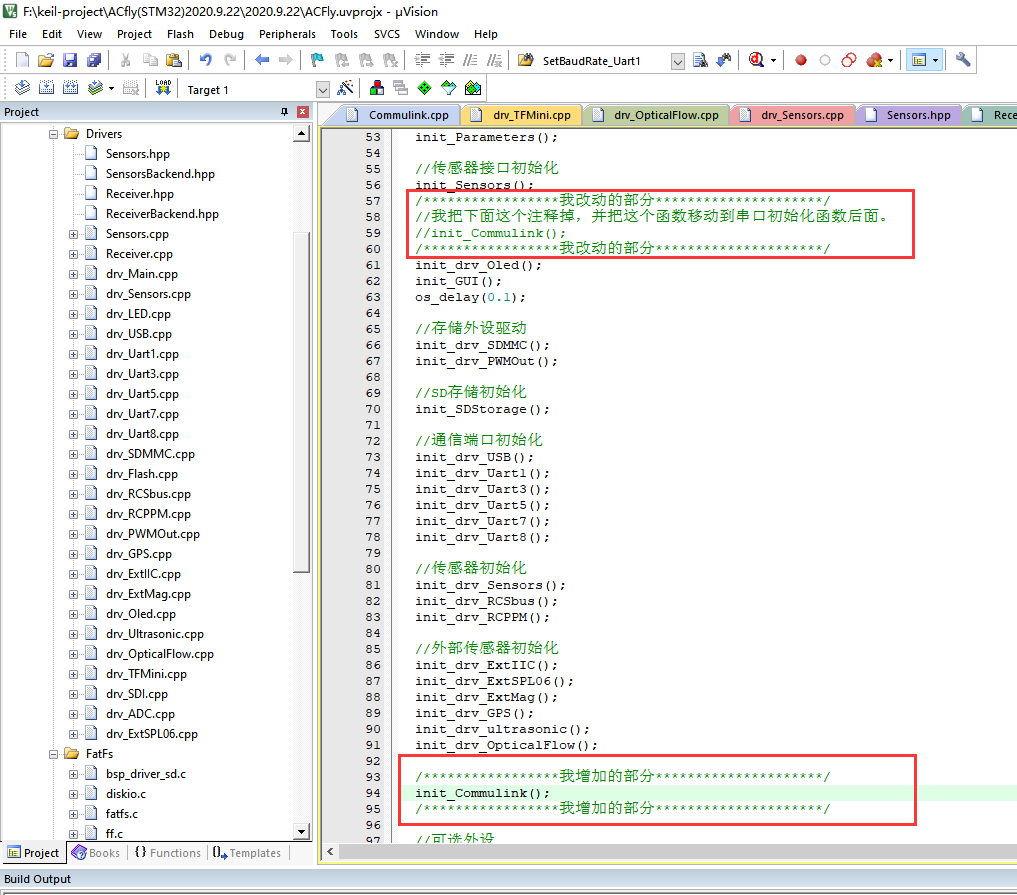Click the Undo arrow icon

point(206,60)
